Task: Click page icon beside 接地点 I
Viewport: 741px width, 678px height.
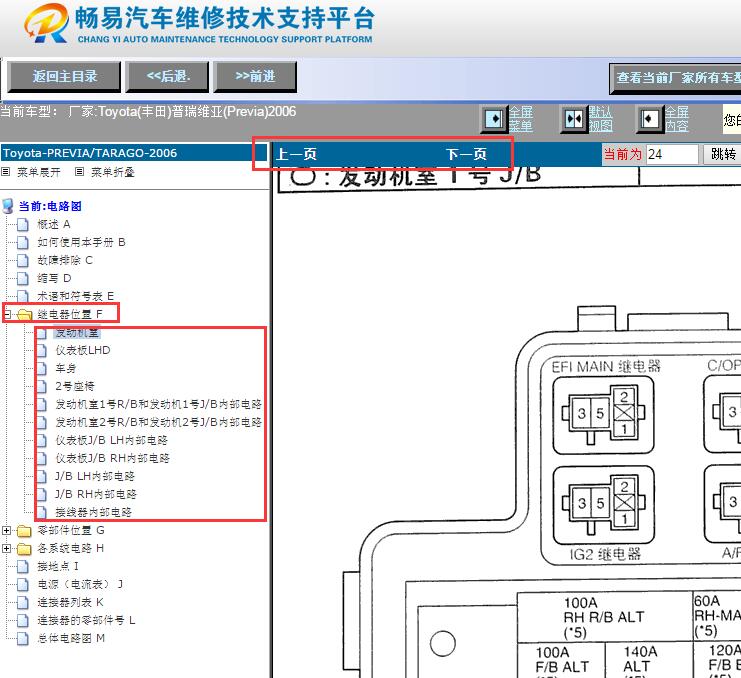Action: [23, 566]
